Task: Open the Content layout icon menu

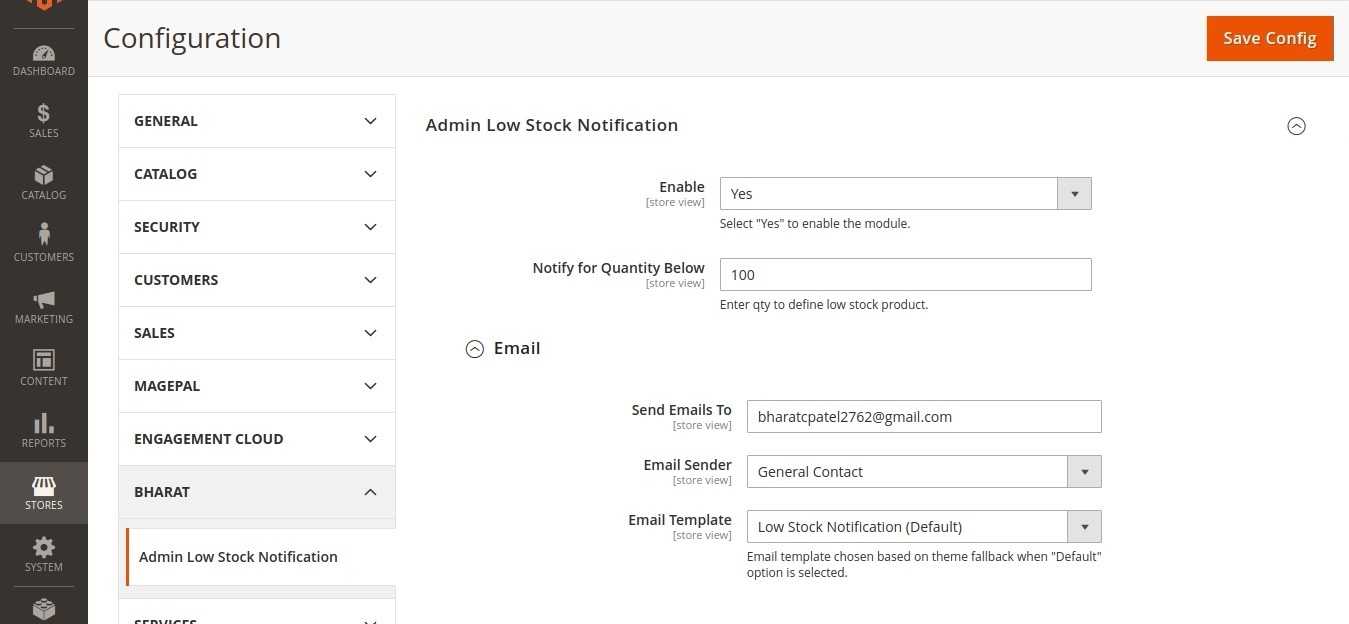Action: click(43, 369)
